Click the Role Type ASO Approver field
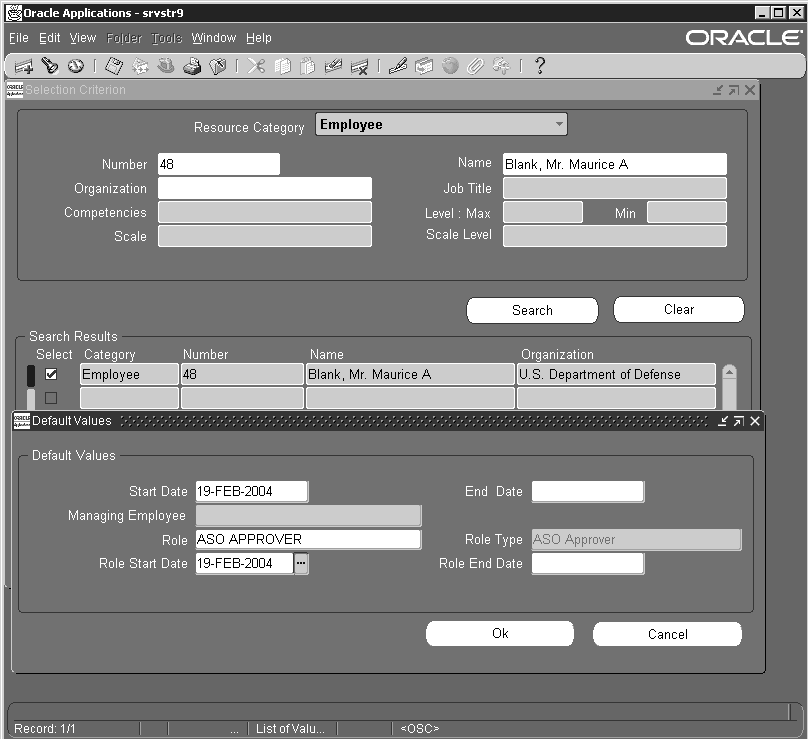 636,540
